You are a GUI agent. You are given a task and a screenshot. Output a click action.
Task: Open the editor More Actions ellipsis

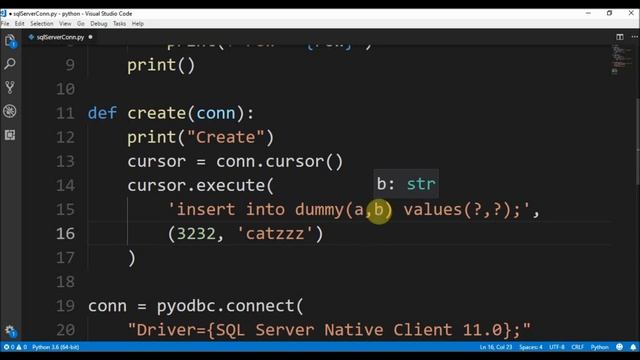(634, 37)
